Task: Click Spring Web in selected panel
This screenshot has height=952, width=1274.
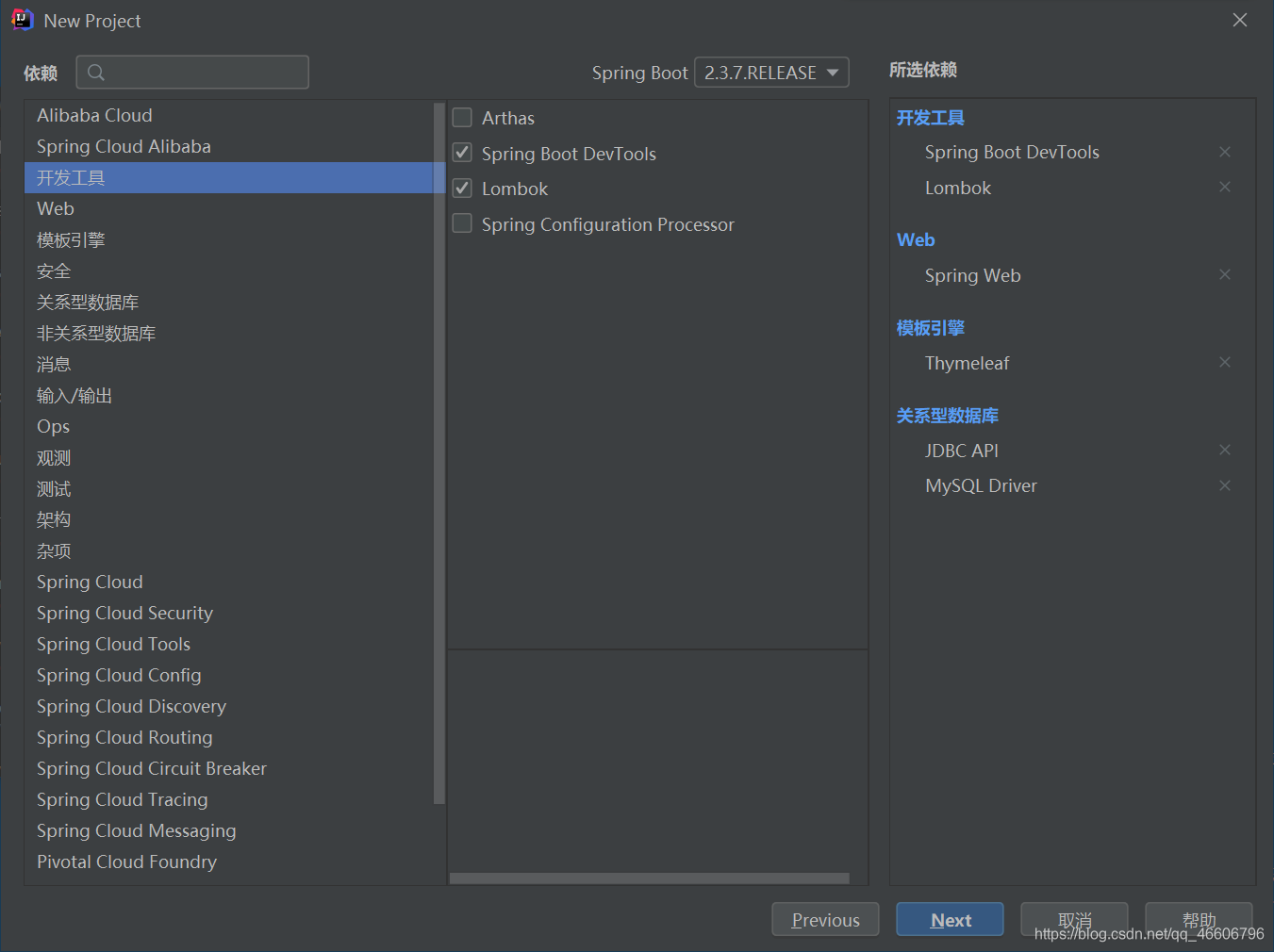Action: 972,275
